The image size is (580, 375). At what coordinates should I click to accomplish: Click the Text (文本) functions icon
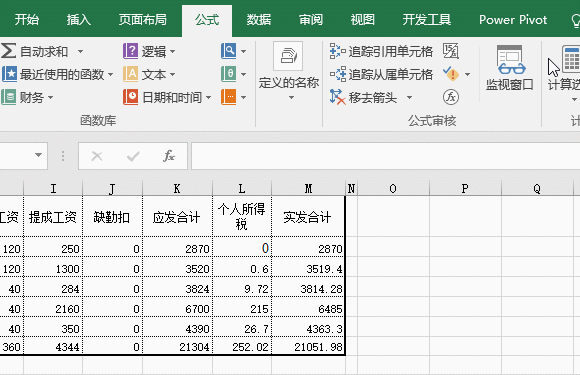click(131, 74)
